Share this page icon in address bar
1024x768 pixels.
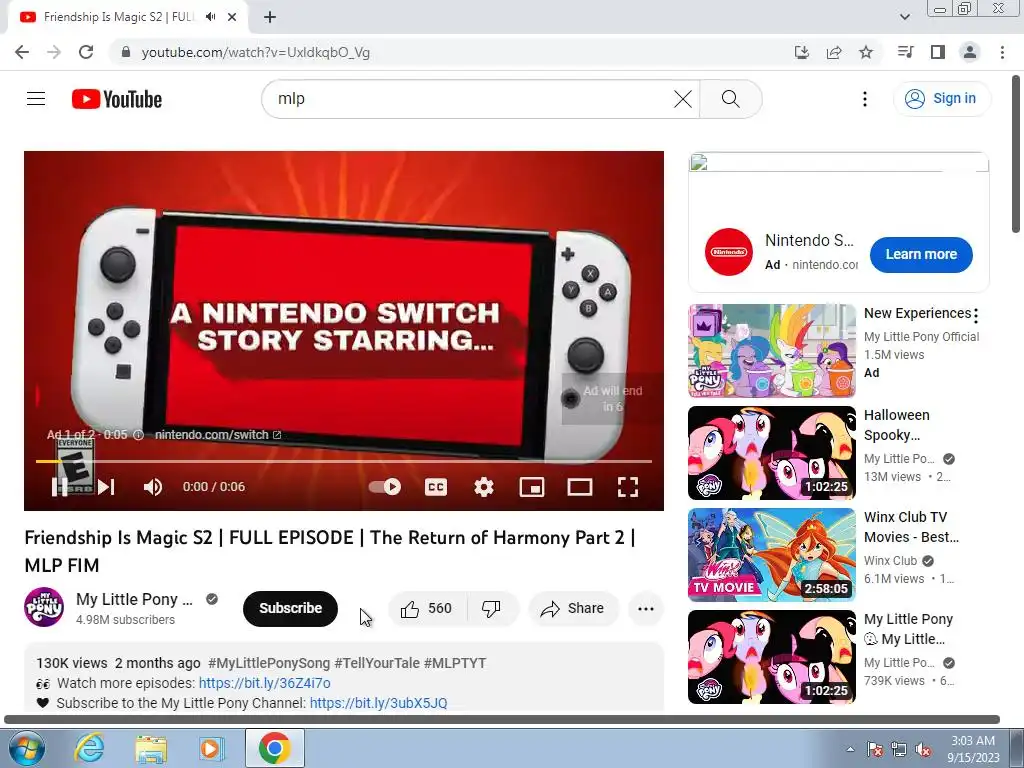(x=834, y=52)
